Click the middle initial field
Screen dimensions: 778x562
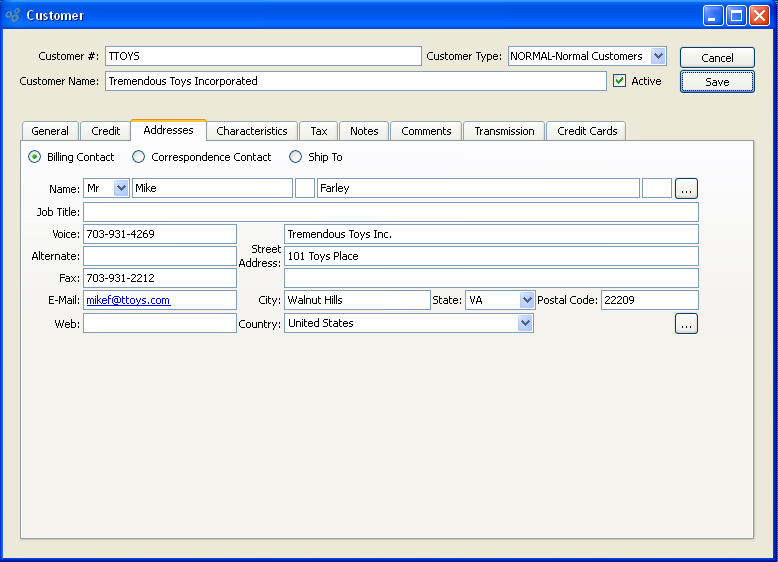tap(305, 188)
